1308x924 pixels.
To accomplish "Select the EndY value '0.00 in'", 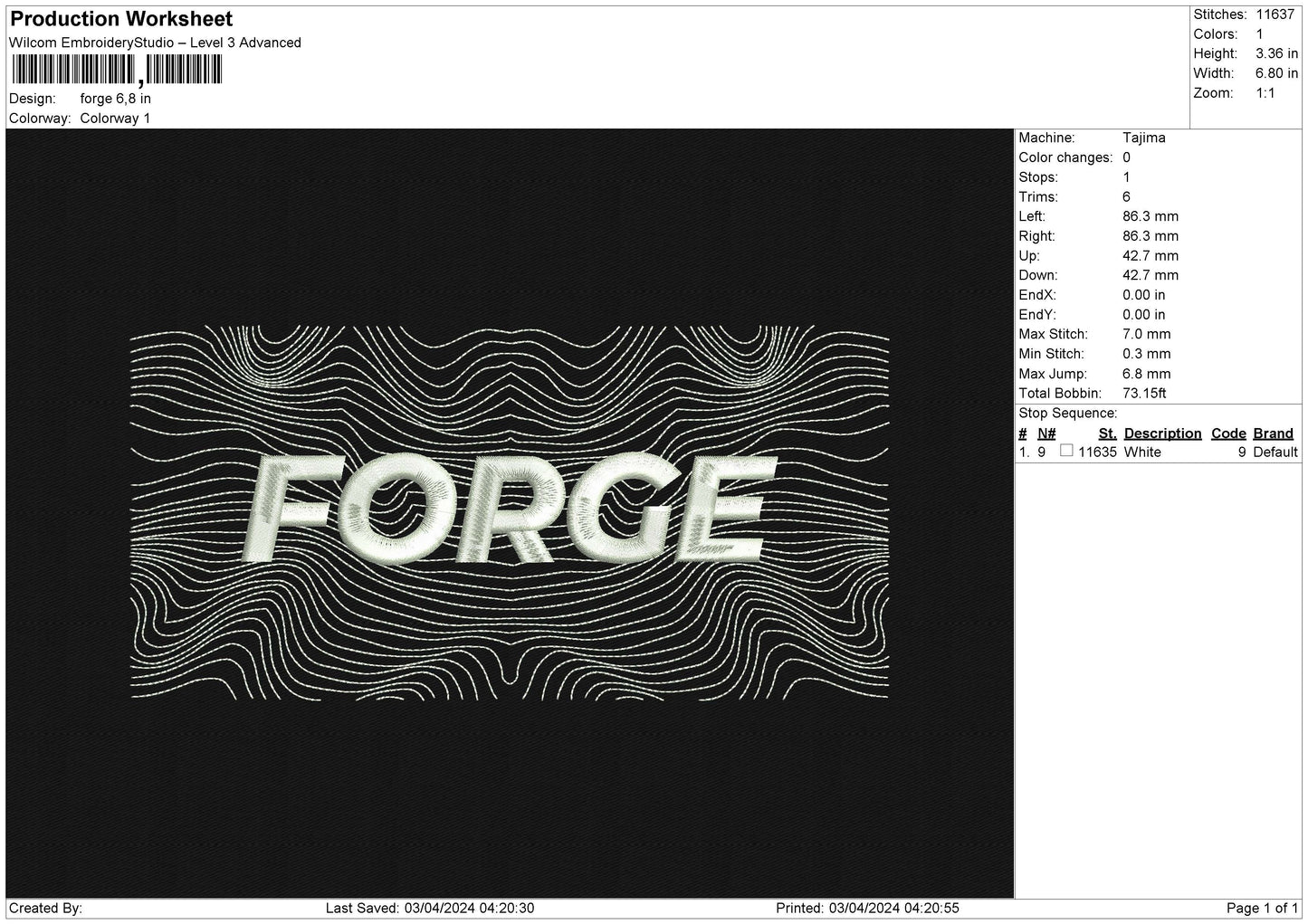I will click(x=1144, y=314).
